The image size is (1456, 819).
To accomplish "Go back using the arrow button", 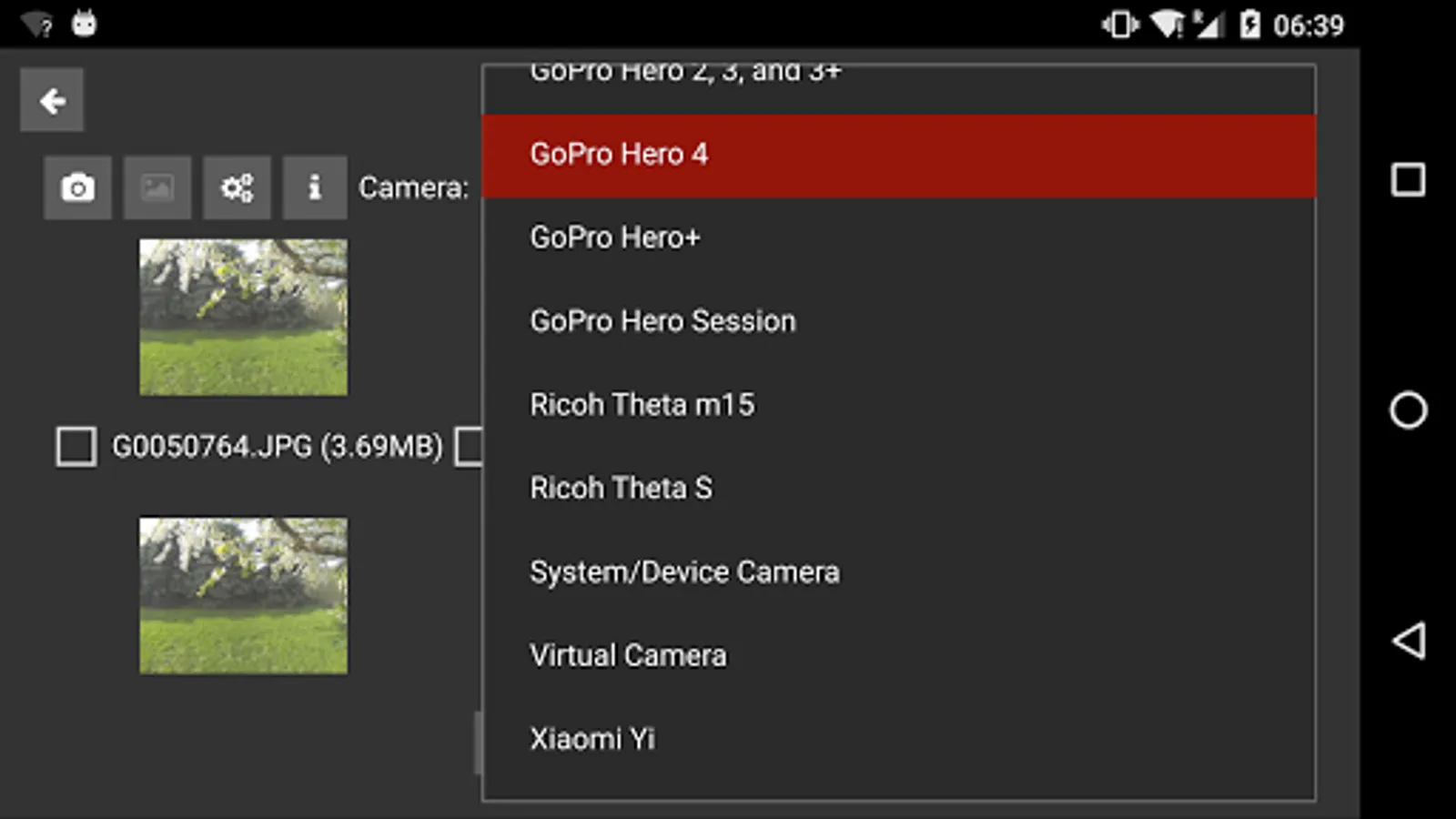I will [52, 100].
